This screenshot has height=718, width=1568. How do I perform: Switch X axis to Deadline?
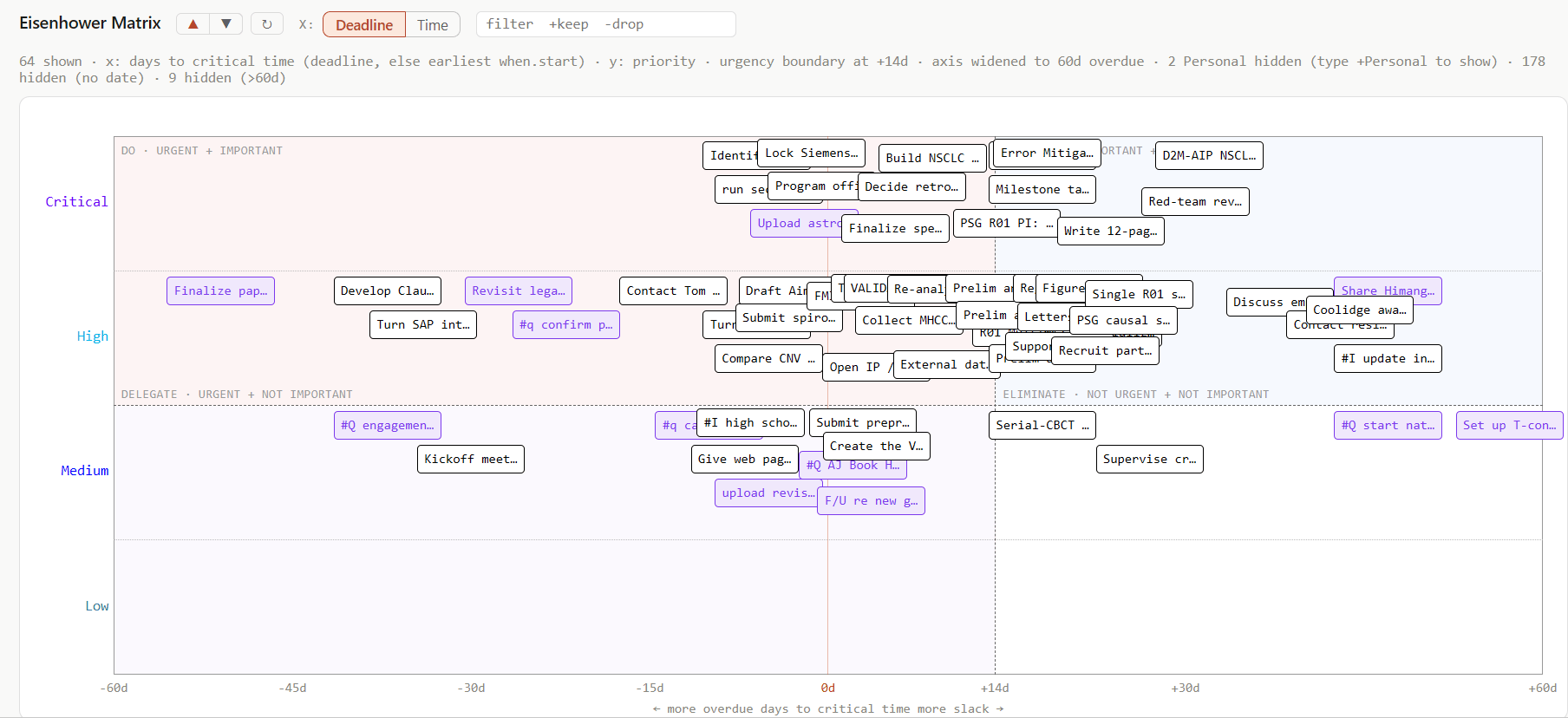364,24
